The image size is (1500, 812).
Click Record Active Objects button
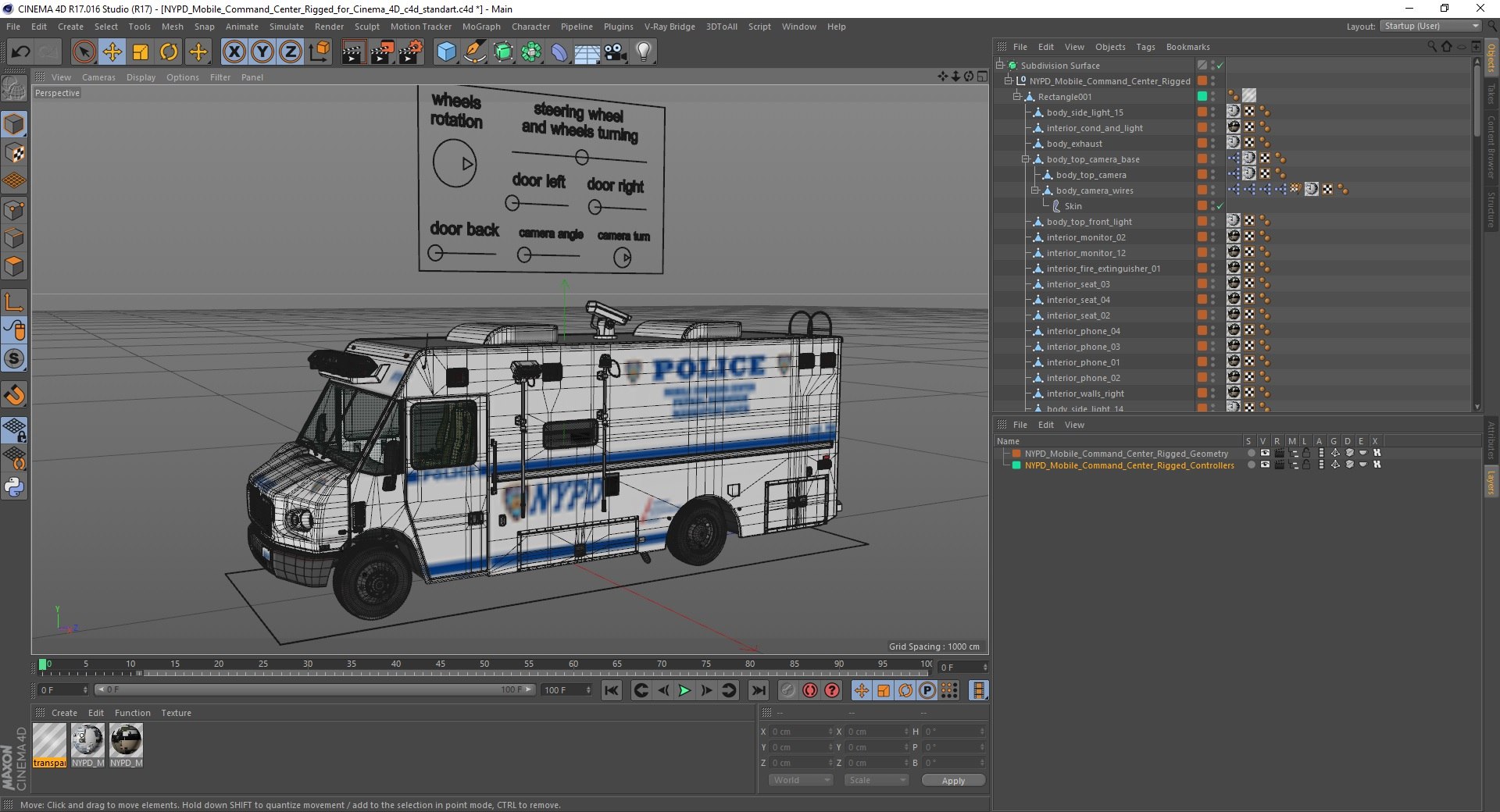[x=788, y=690]
